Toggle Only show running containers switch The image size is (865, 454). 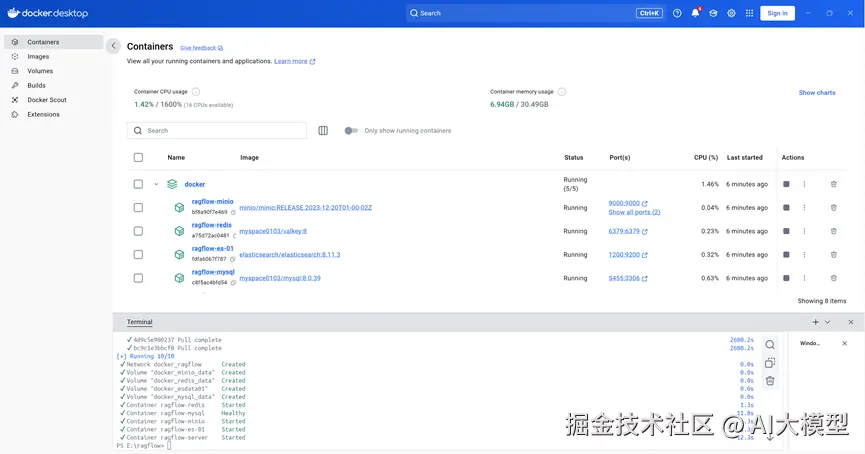[x=351, y=131]
